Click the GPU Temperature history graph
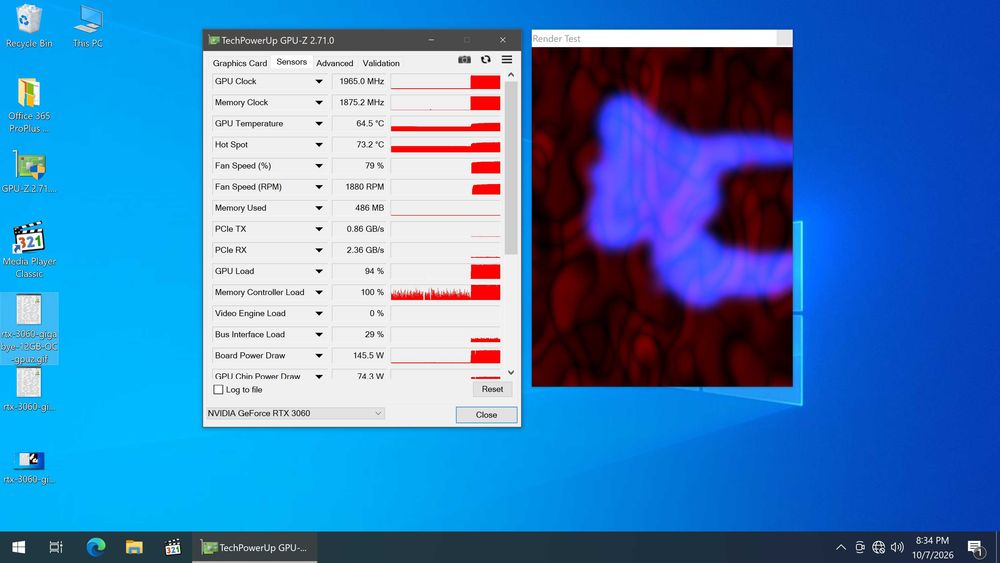Screen dimensions: 1000x563 tap(445, 124)
